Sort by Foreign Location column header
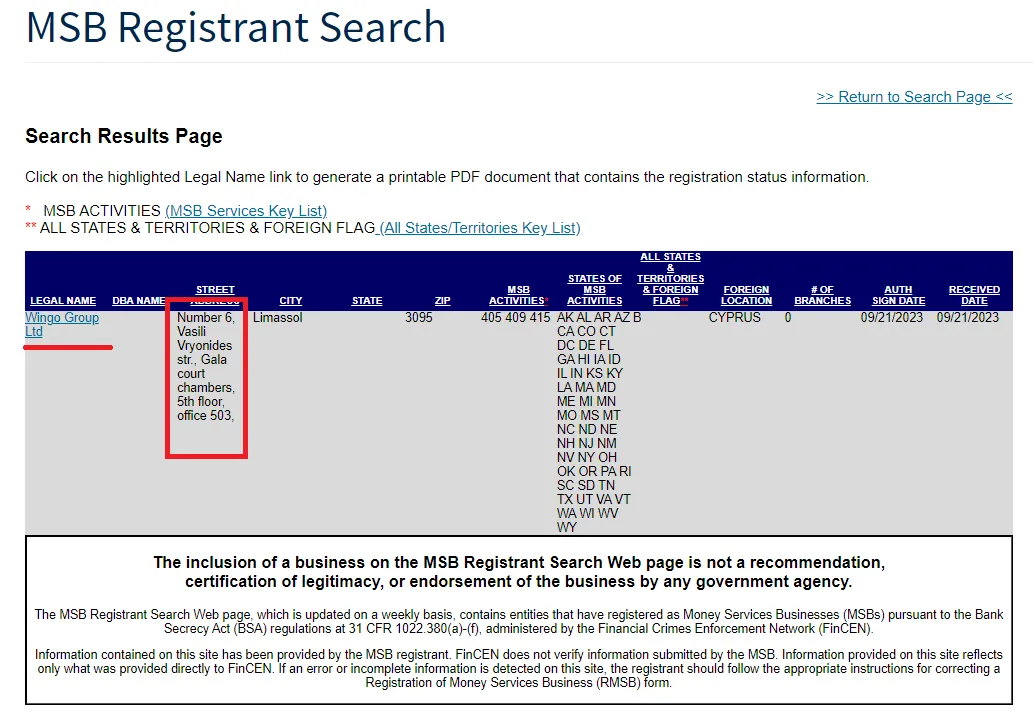1033x724 pixels. coord(746,295)
